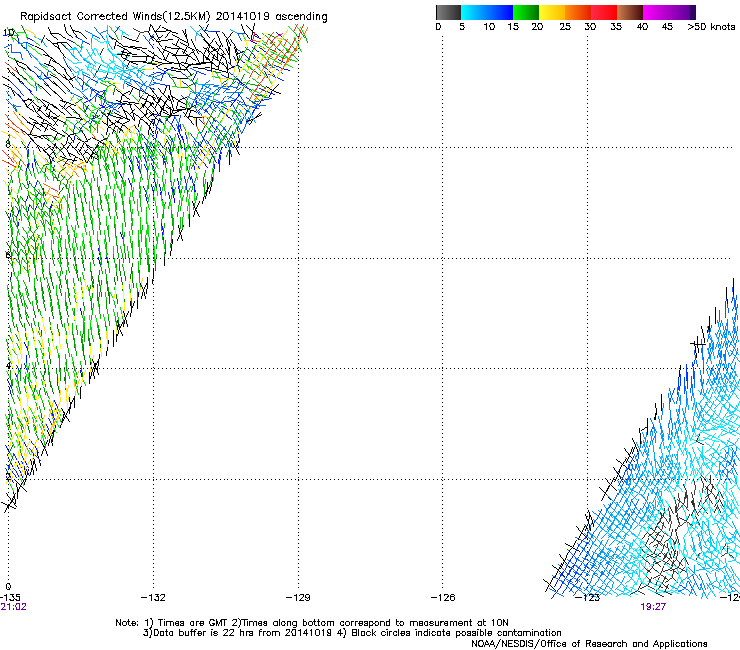Select the yellow 20-25 knots color band
Screen dimensions: 740x650
552,12
